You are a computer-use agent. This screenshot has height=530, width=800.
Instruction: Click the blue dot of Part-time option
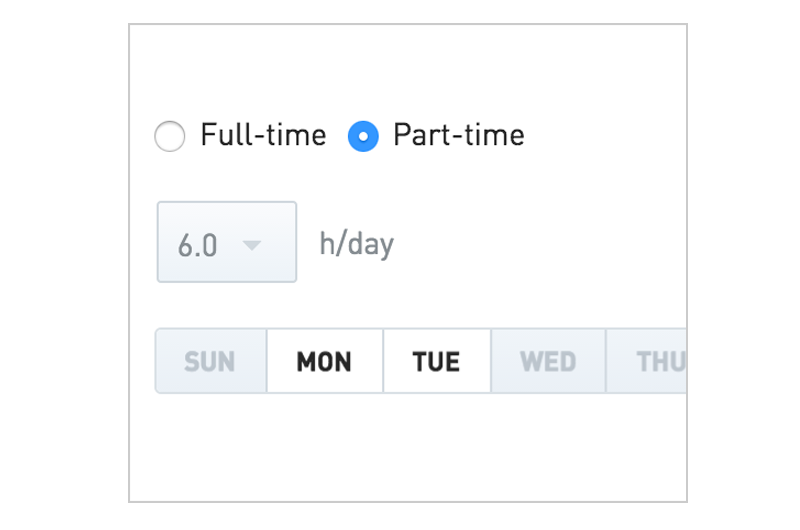click(363, 136)
